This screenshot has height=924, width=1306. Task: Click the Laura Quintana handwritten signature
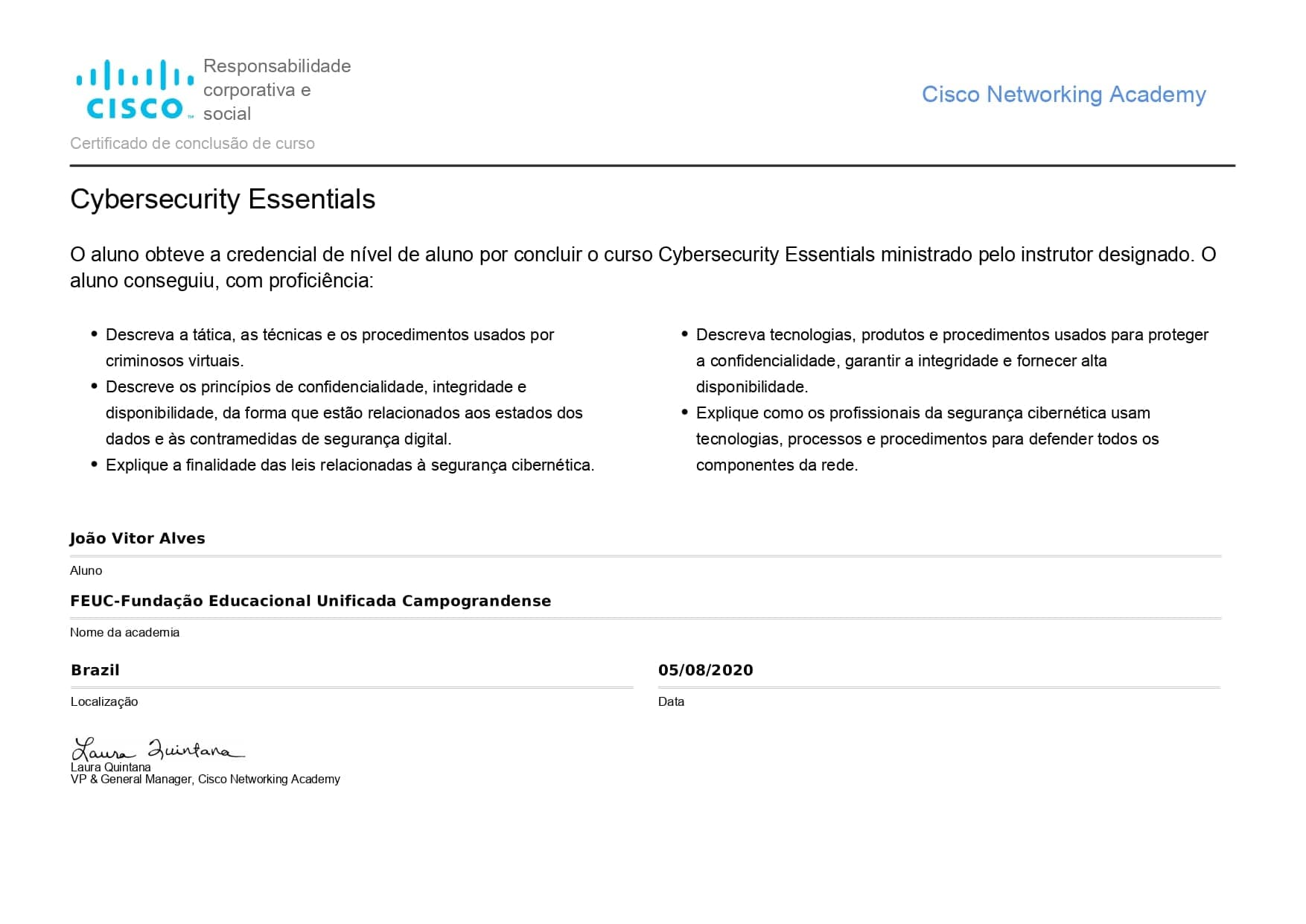(158, 748)
